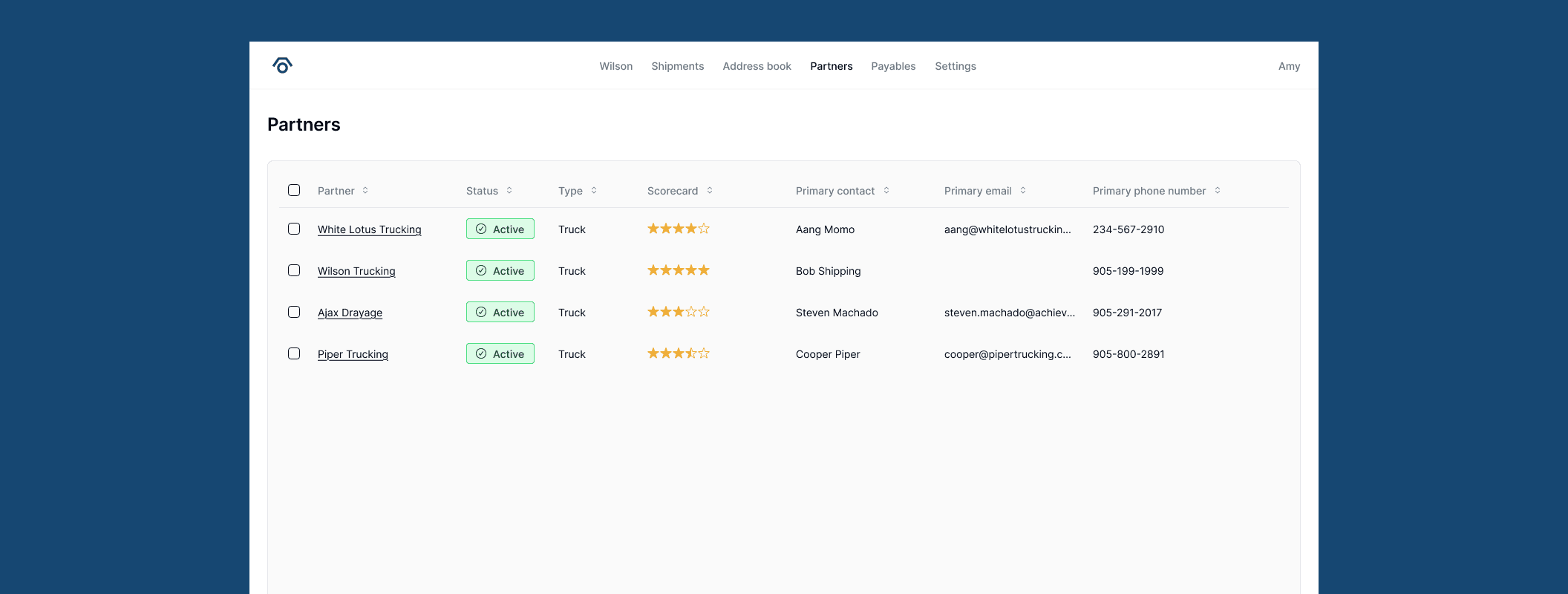1568x594 pixels.
Task: Click Active status badge for Wilson Trucking
Action: point(500,270)
